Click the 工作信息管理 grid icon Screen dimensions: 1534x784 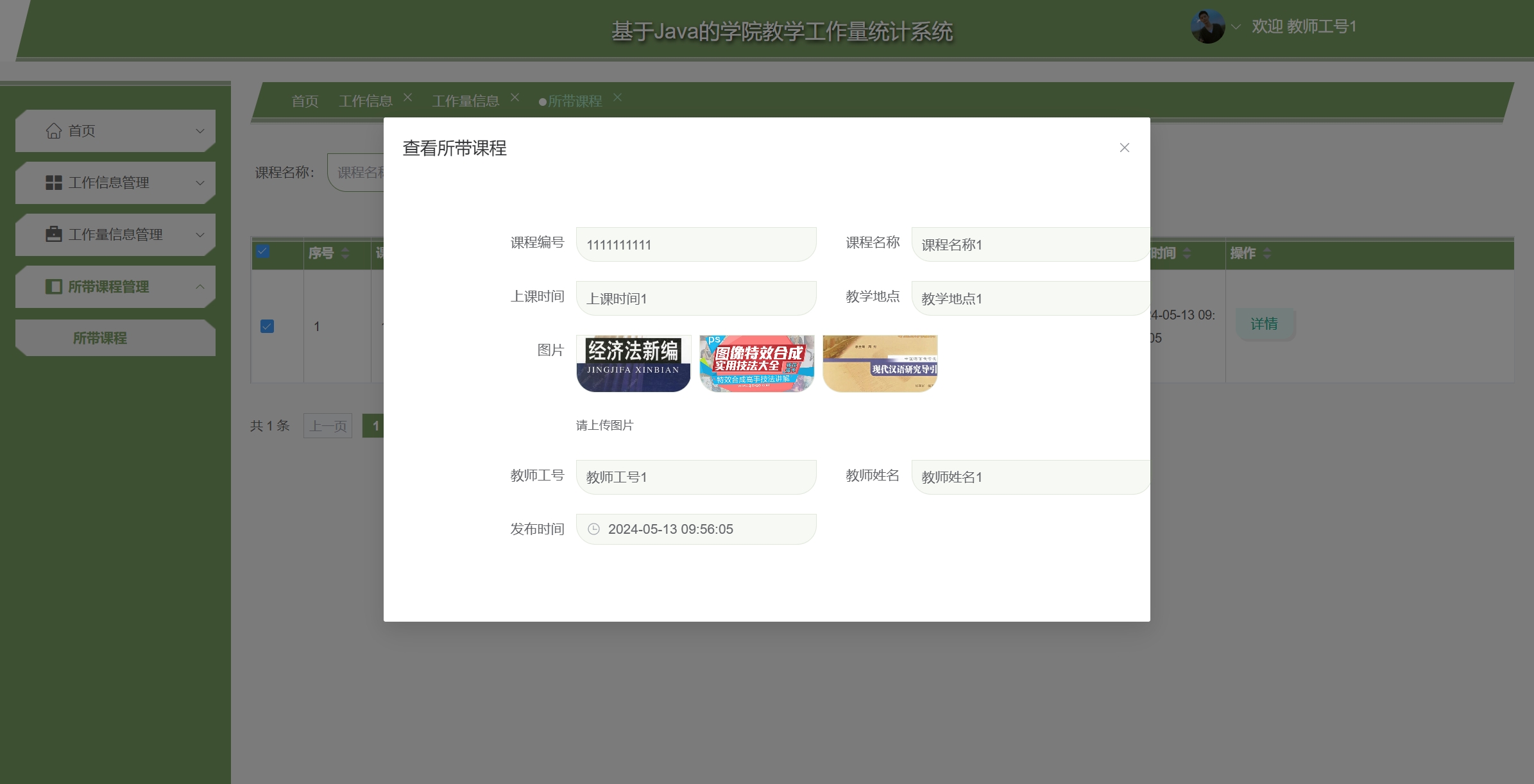pos(54,183)
